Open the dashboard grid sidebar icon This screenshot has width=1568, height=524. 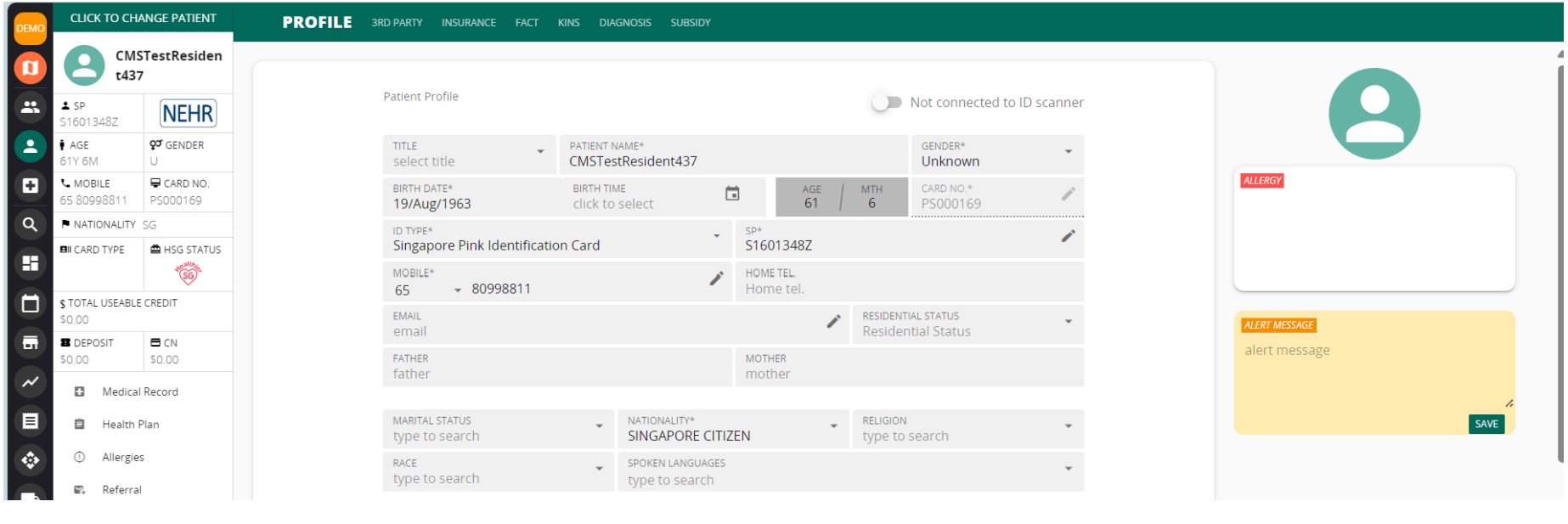pyautogui.click(x=30, y=263)
